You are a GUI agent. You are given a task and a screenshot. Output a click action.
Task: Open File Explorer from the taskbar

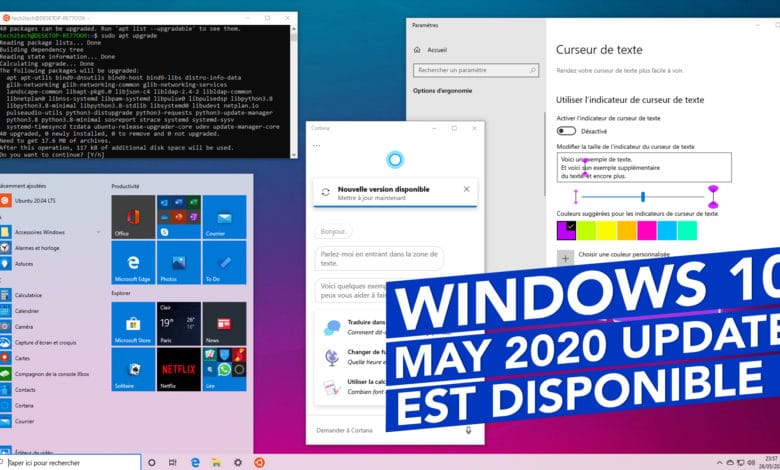point(216,463)
